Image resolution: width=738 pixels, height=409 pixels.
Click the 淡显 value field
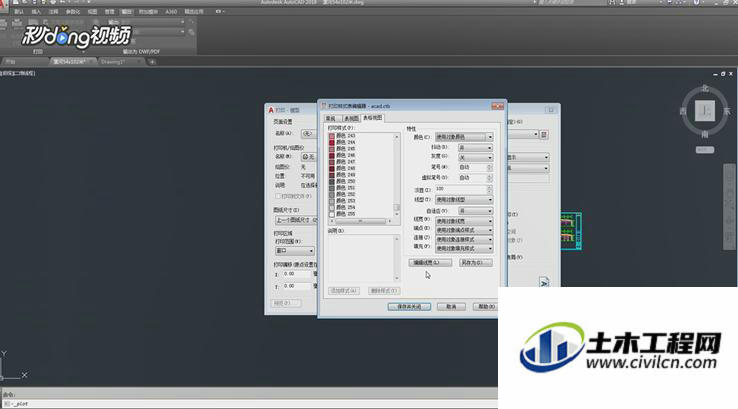[460, 189]
